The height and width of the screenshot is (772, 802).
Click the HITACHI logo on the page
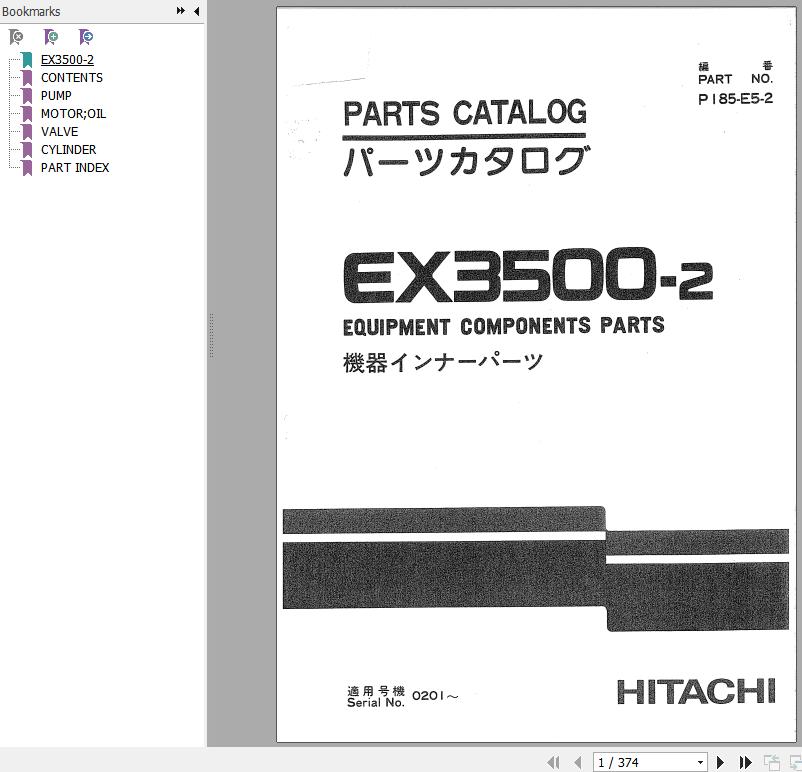click(697, 691)
